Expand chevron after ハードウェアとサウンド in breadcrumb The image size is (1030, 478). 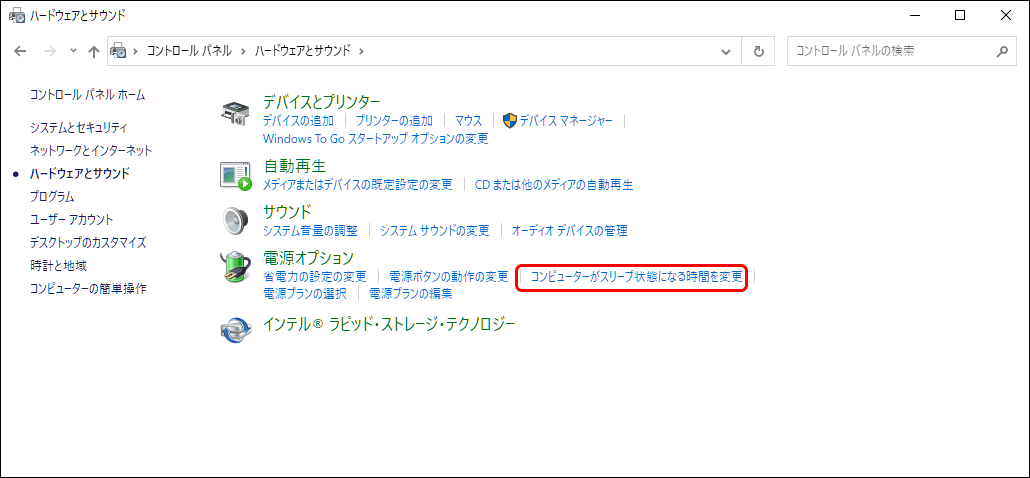361,51
